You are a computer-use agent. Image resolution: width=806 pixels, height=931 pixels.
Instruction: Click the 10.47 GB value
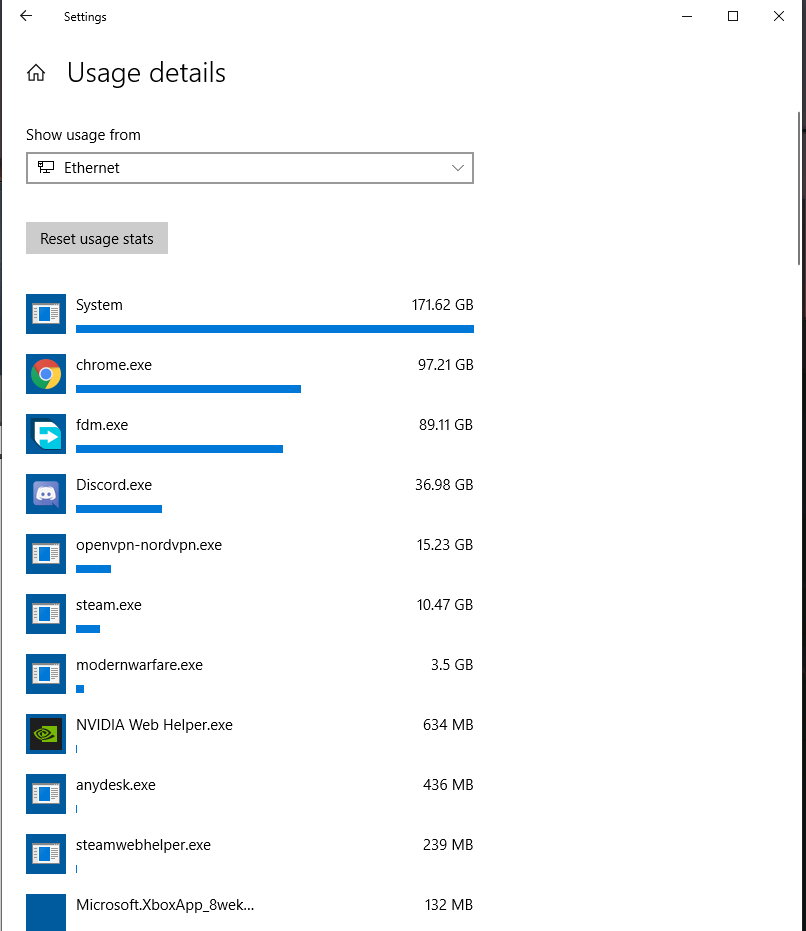[445, 604]
